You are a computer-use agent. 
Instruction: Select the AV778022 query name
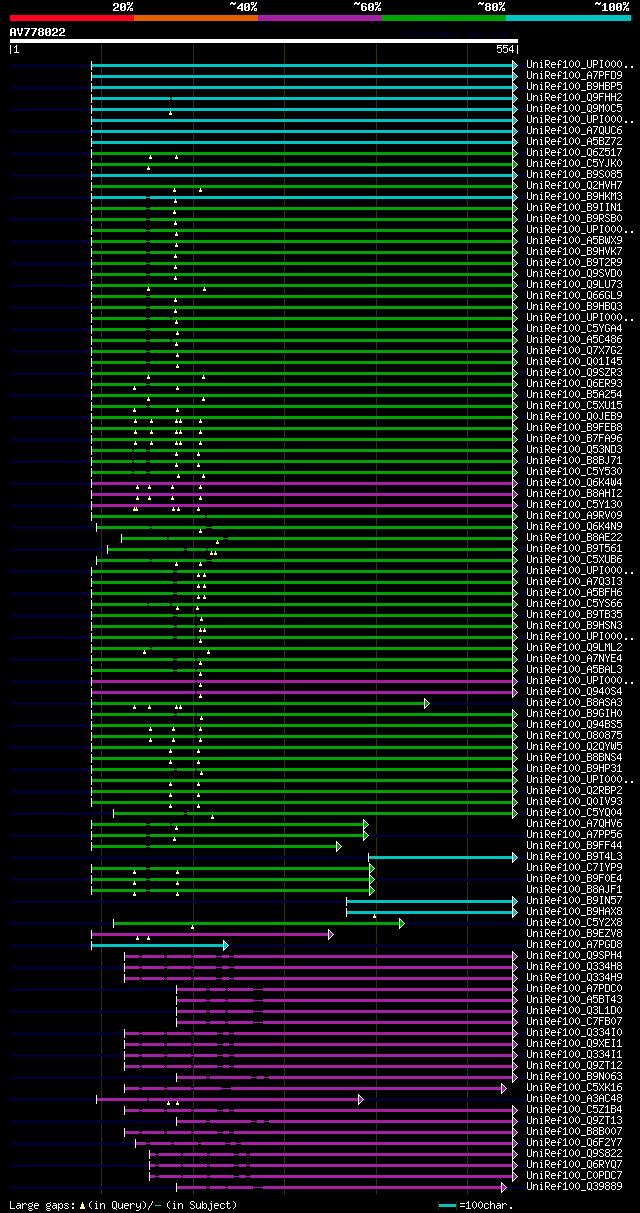[x=37, y=32]
